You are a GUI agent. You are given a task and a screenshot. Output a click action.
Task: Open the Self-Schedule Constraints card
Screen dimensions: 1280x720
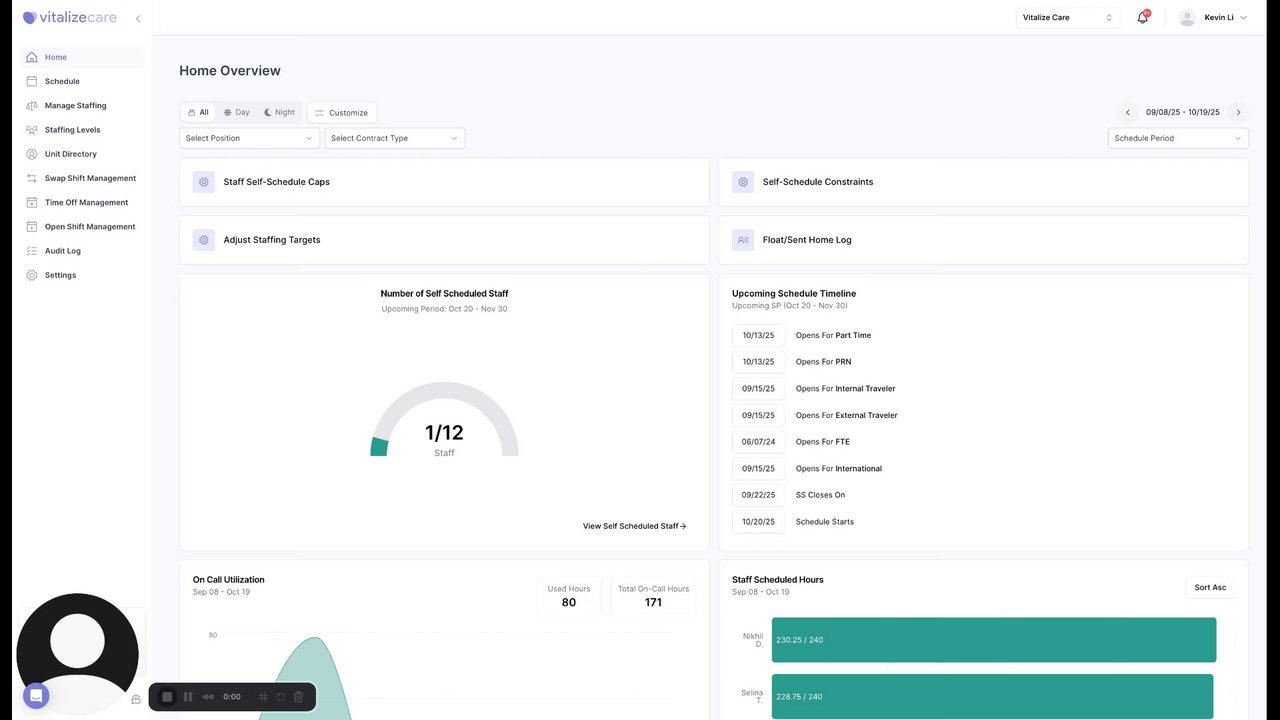(984, 182)
